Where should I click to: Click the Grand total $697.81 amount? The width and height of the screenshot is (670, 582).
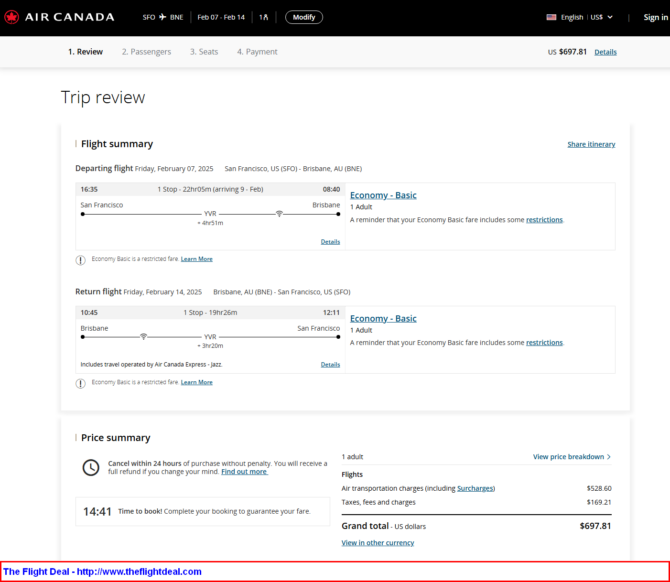pos(595,526)
